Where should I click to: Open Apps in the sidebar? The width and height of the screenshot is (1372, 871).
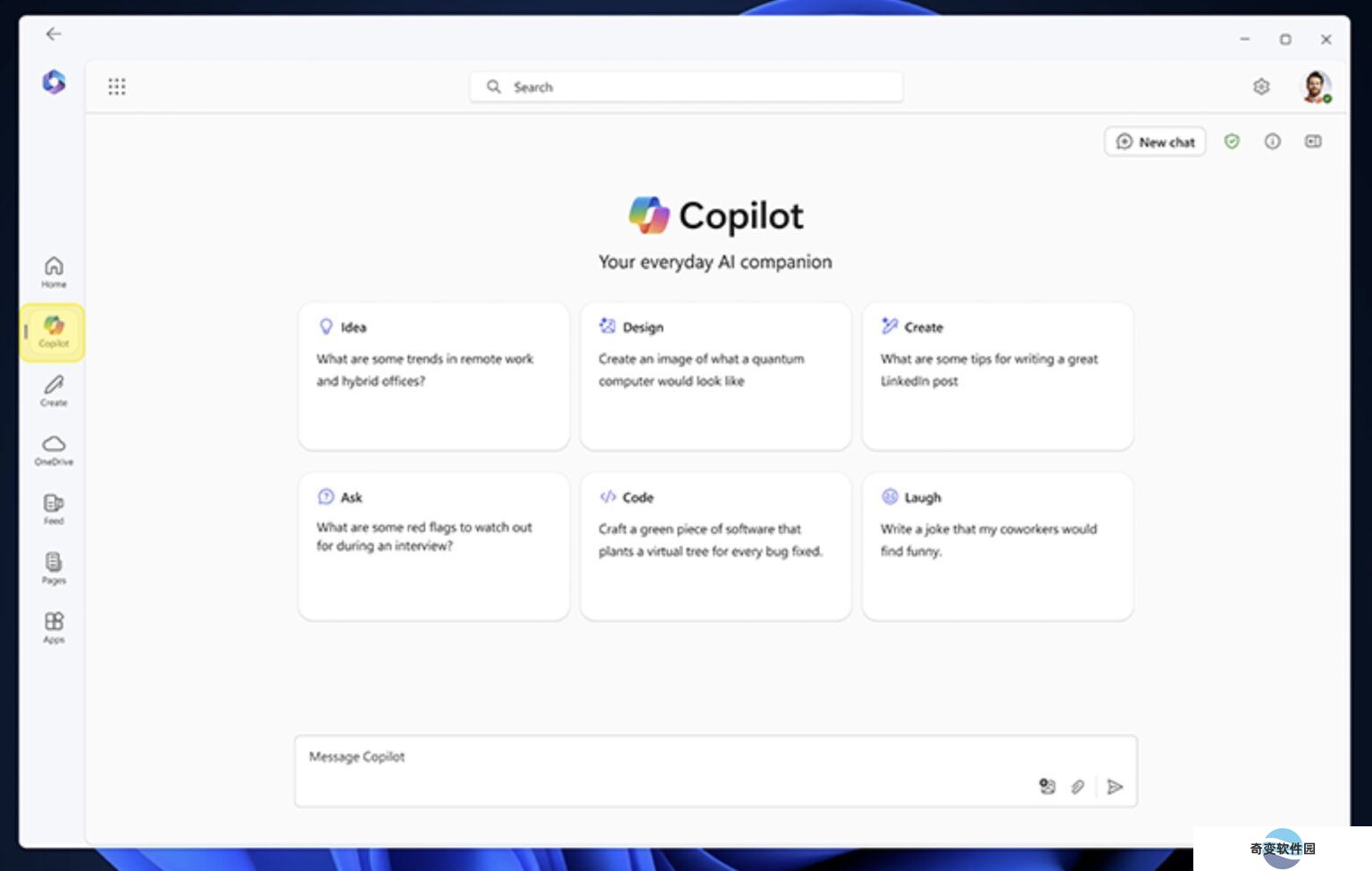click(54, 628)
